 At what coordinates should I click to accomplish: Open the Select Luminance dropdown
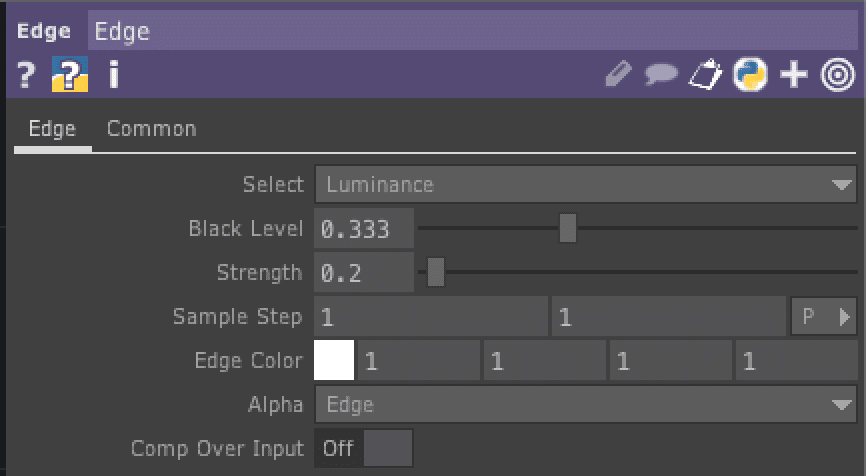[586, 185]
